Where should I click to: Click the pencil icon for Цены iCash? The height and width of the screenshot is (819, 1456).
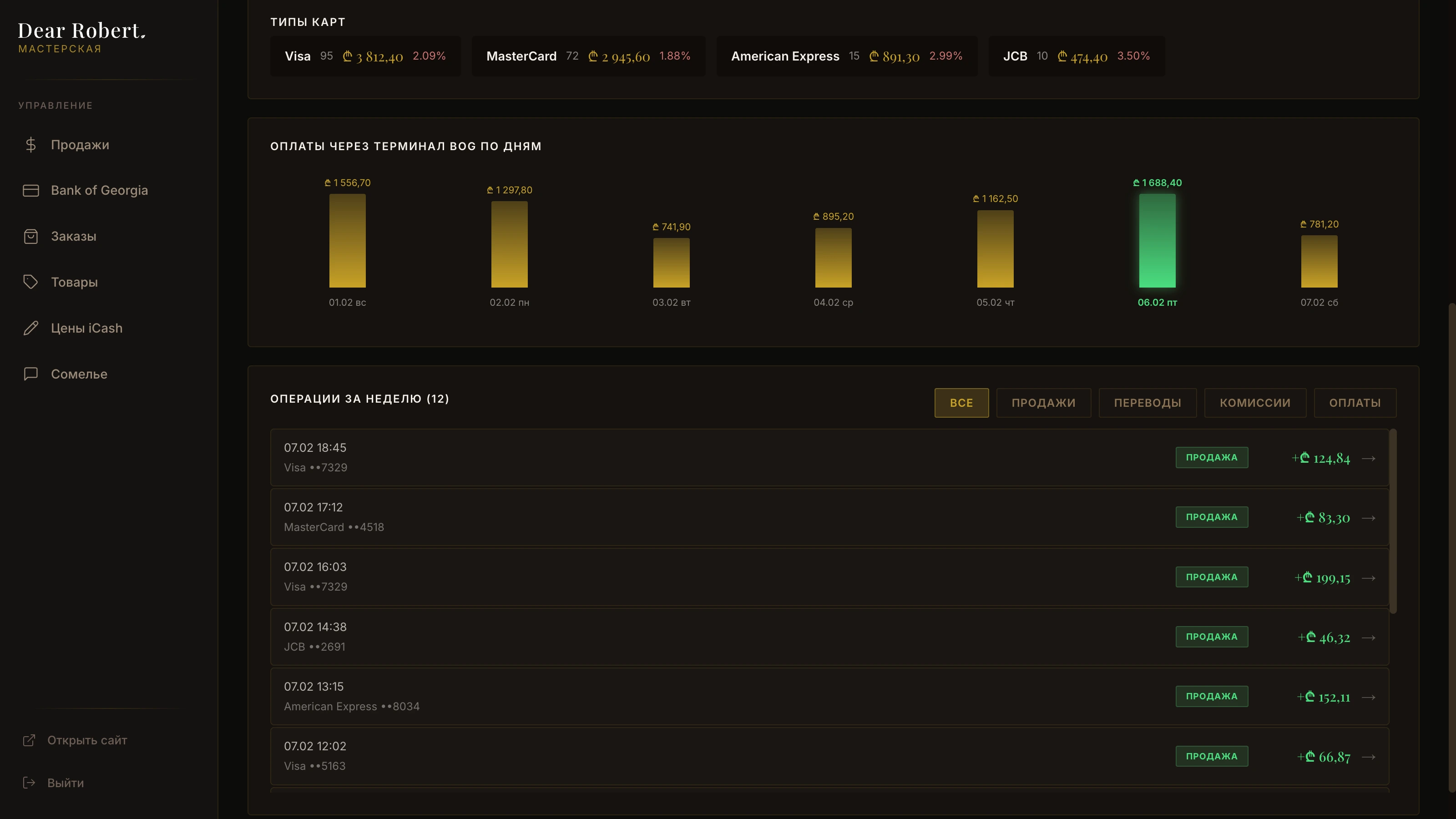point(30,328)
